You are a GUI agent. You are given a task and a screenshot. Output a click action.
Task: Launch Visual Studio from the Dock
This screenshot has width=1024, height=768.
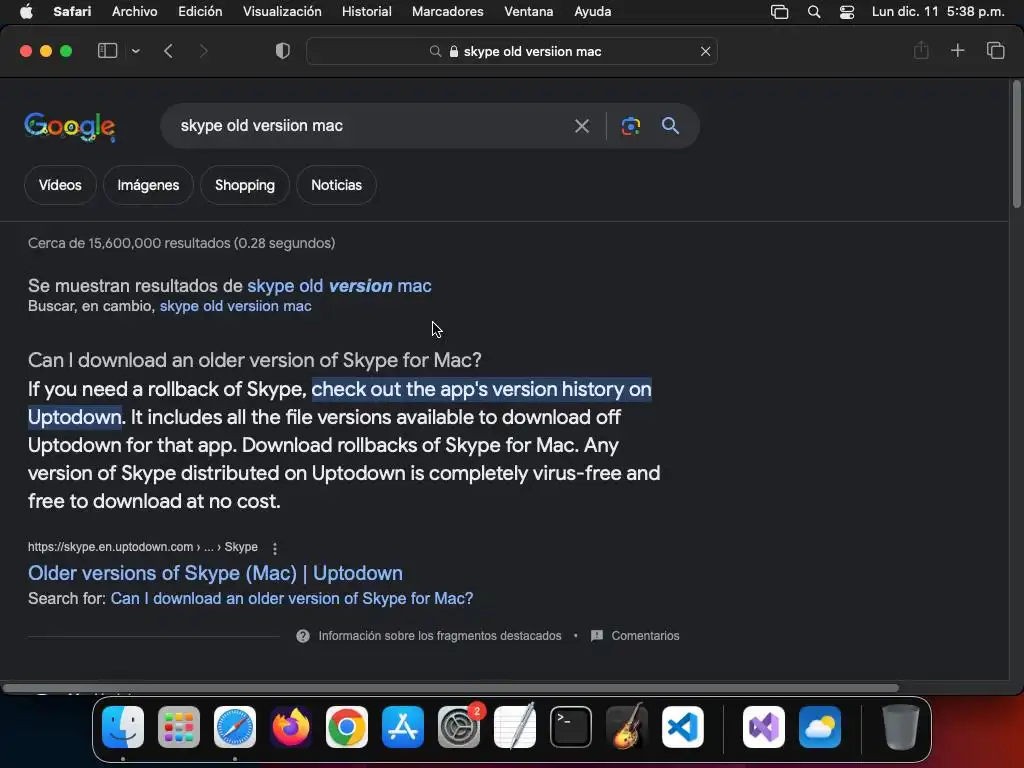(763, 727)
